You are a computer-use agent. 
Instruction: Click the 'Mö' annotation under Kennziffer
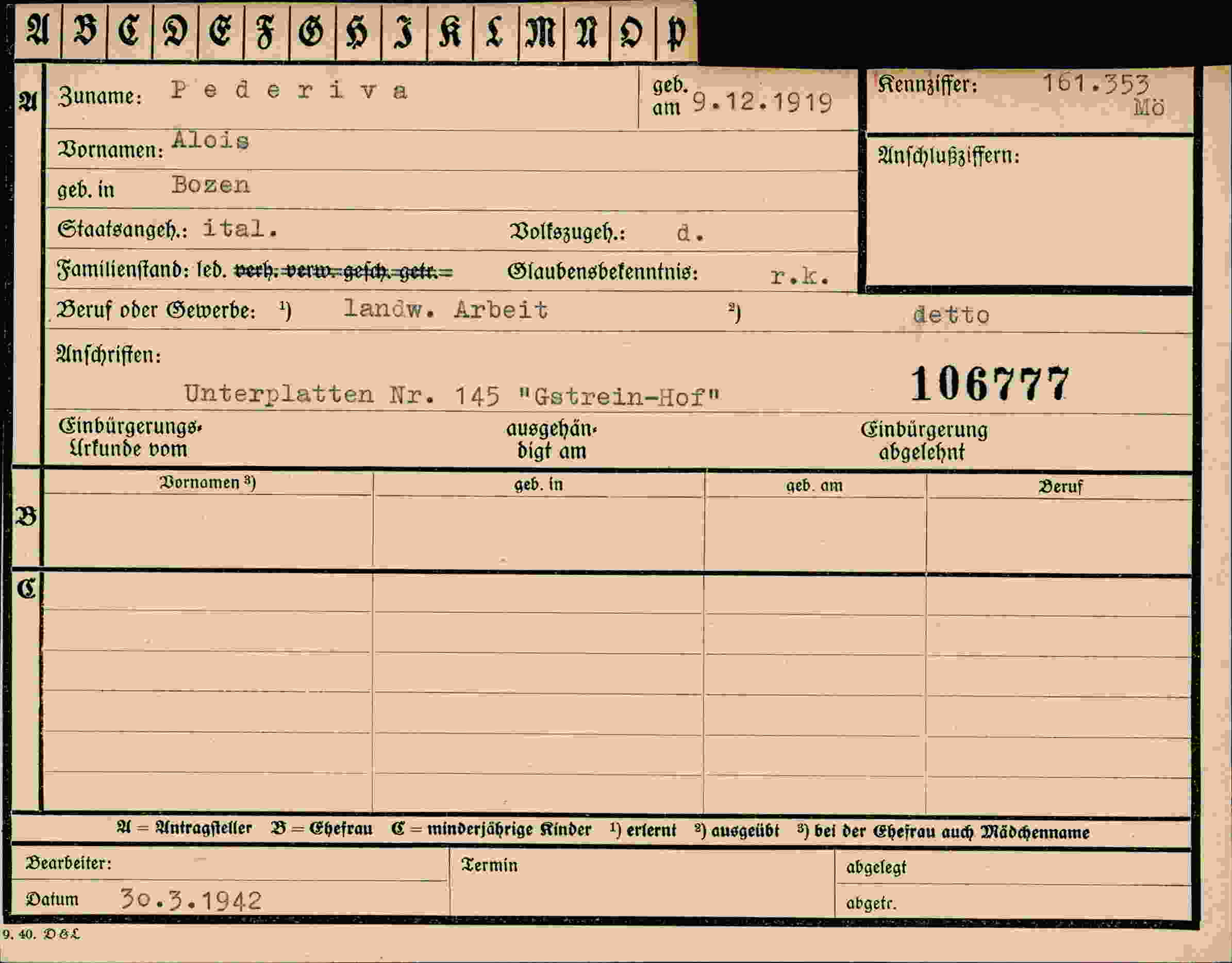(1148, 107)
